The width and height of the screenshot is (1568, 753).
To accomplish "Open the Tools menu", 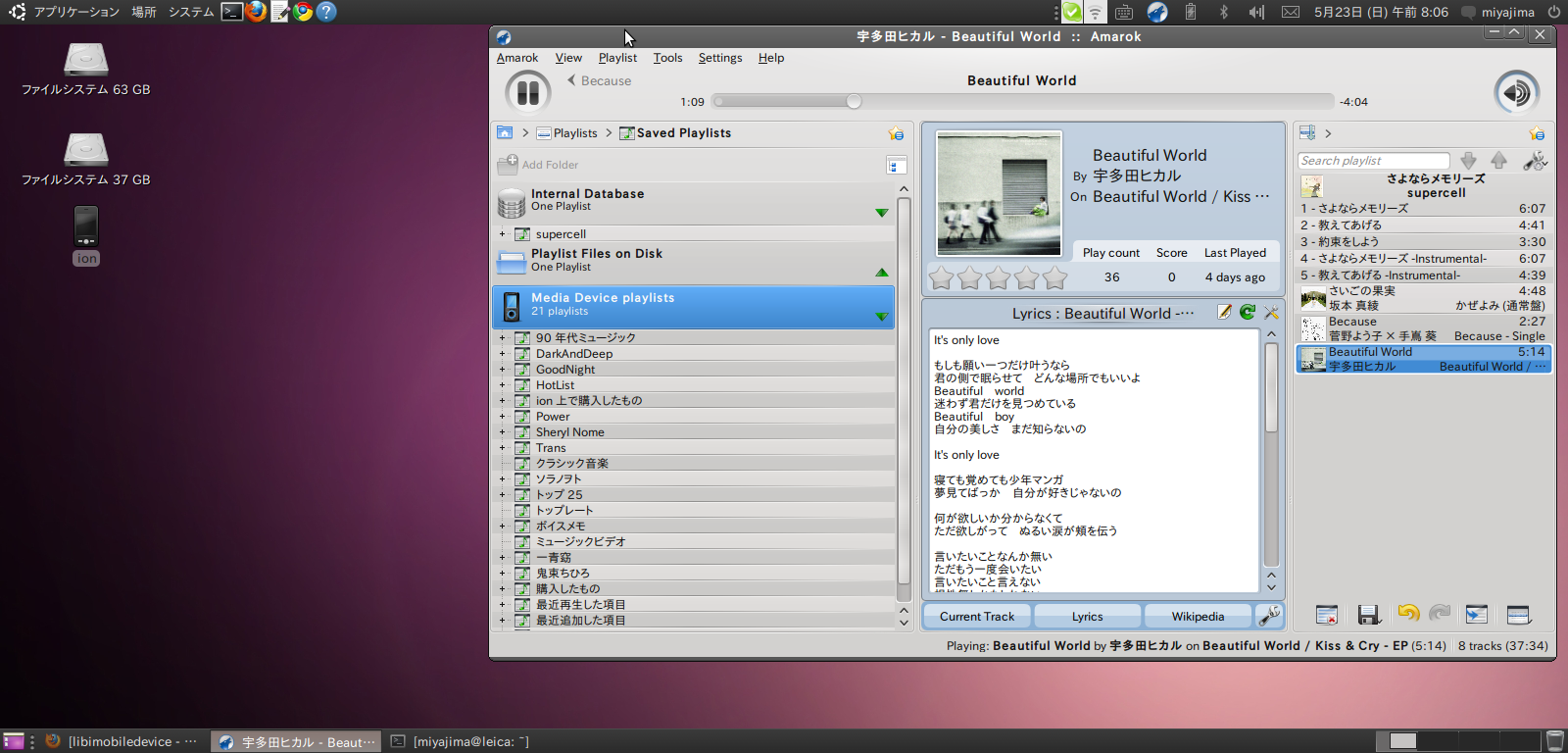I will 667,58.
